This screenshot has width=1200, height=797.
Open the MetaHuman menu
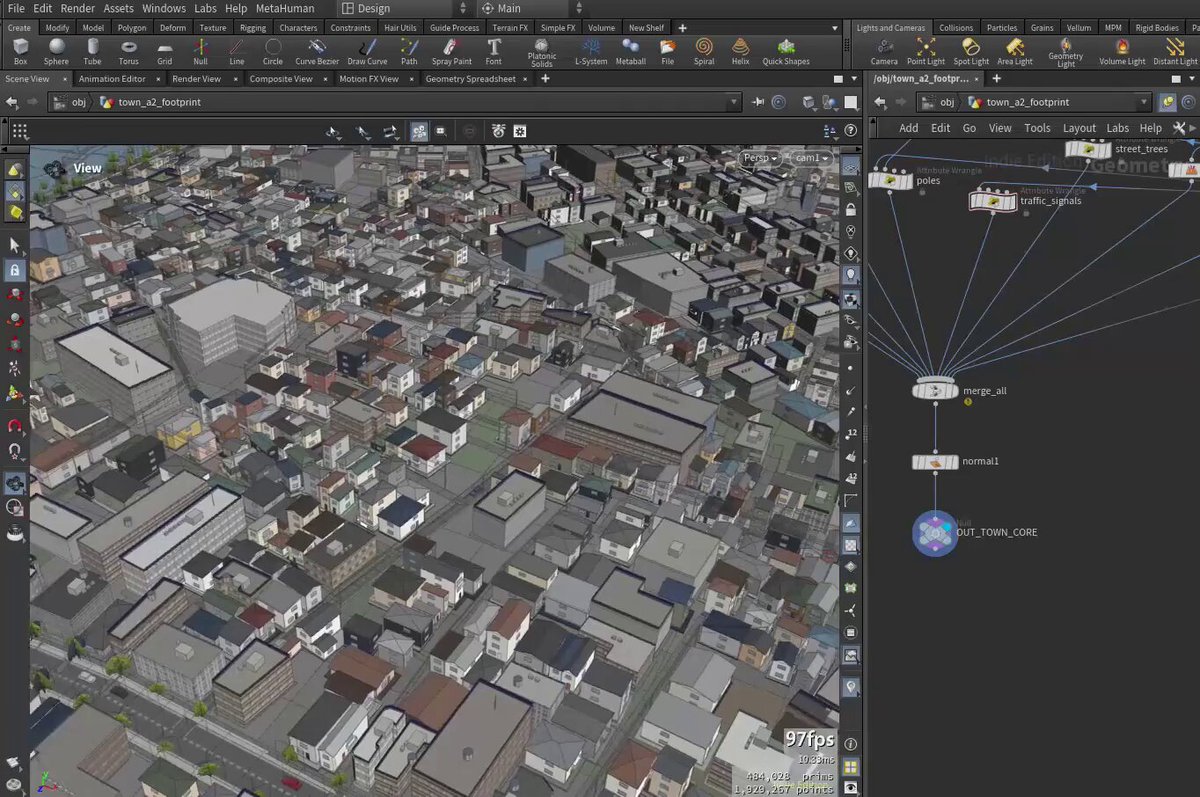285,8
